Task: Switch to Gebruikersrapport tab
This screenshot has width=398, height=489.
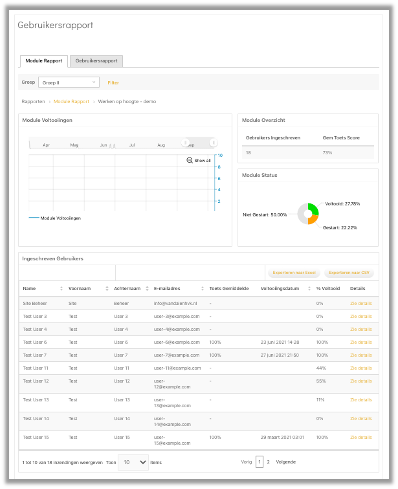Action: point(96,61)
